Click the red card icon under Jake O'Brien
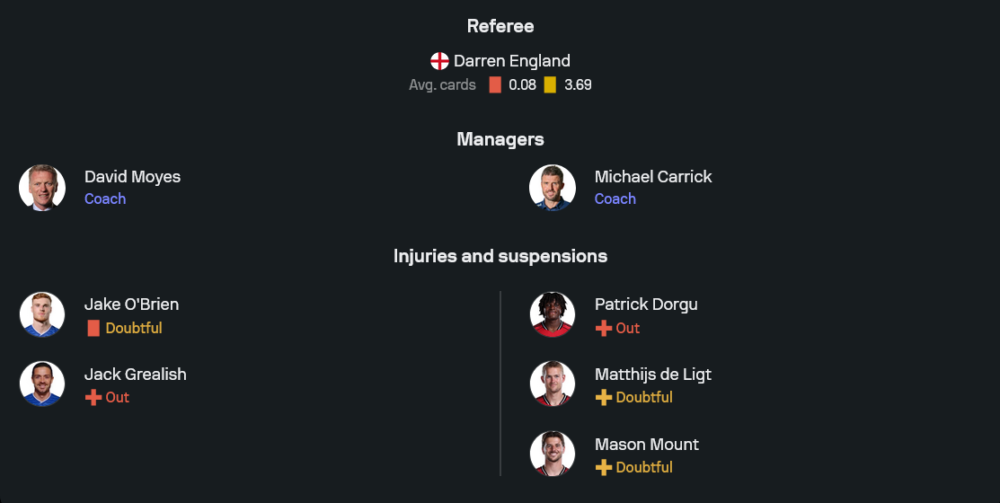Viewport: 1000px width, 503px height. 93,328
